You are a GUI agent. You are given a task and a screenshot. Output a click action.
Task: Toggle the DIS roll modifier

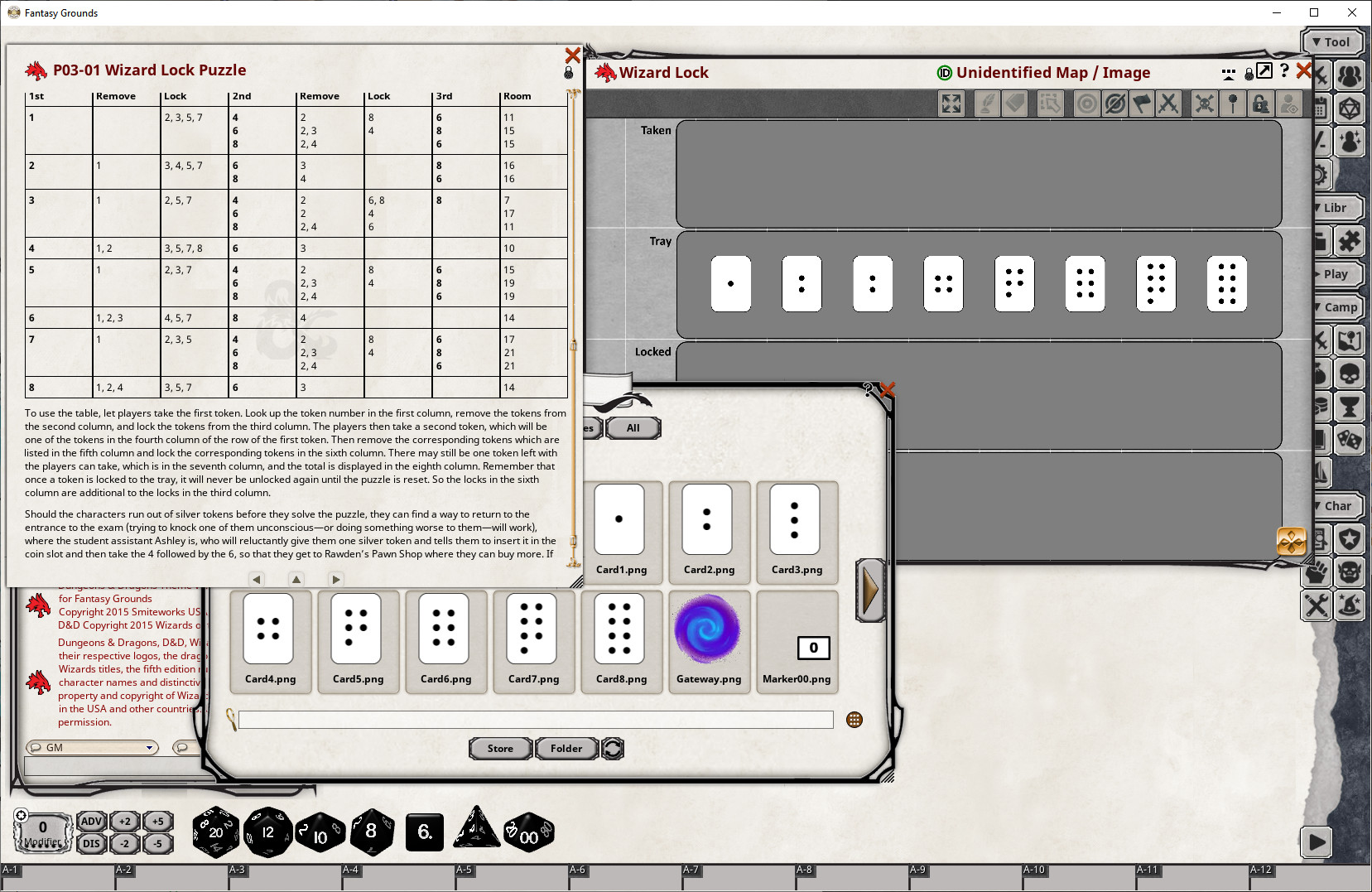click(91, 843)
